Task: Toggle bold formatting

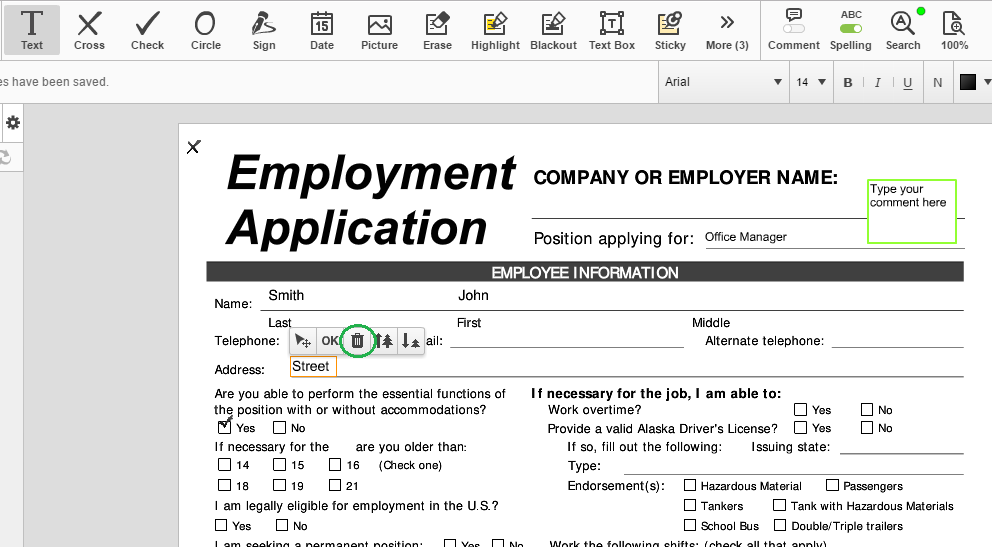Action: [848, 82]
